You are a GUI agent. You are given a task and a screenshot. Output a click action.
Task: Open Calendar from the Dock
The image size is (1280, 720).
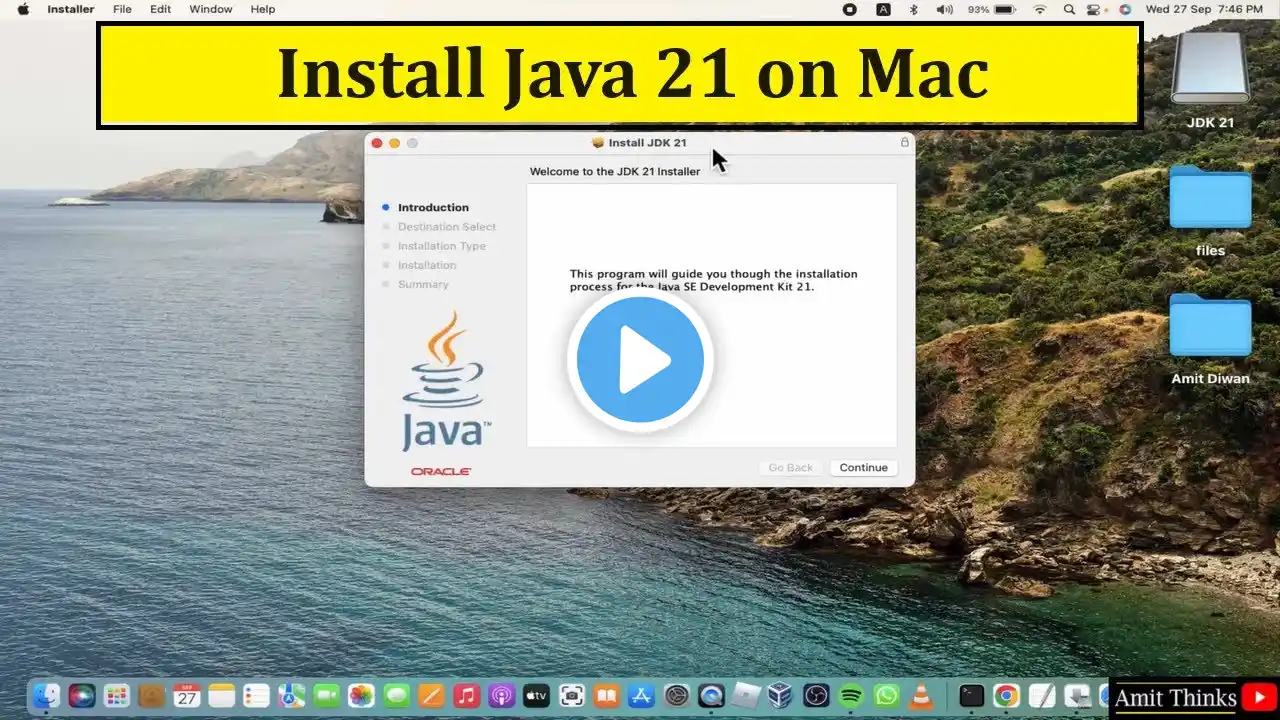[186, 696]
